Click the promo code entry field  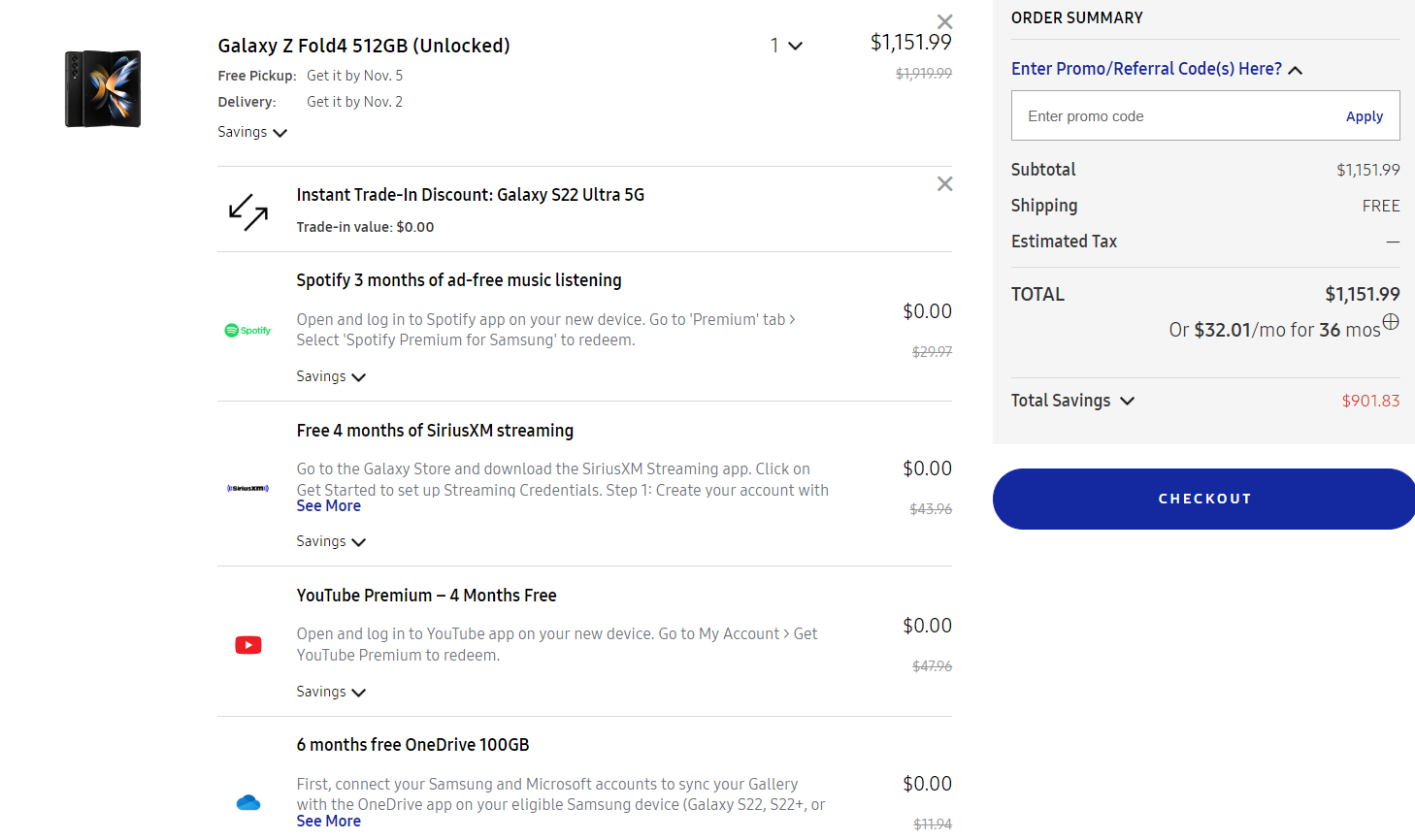click(x=1165, y=115)
